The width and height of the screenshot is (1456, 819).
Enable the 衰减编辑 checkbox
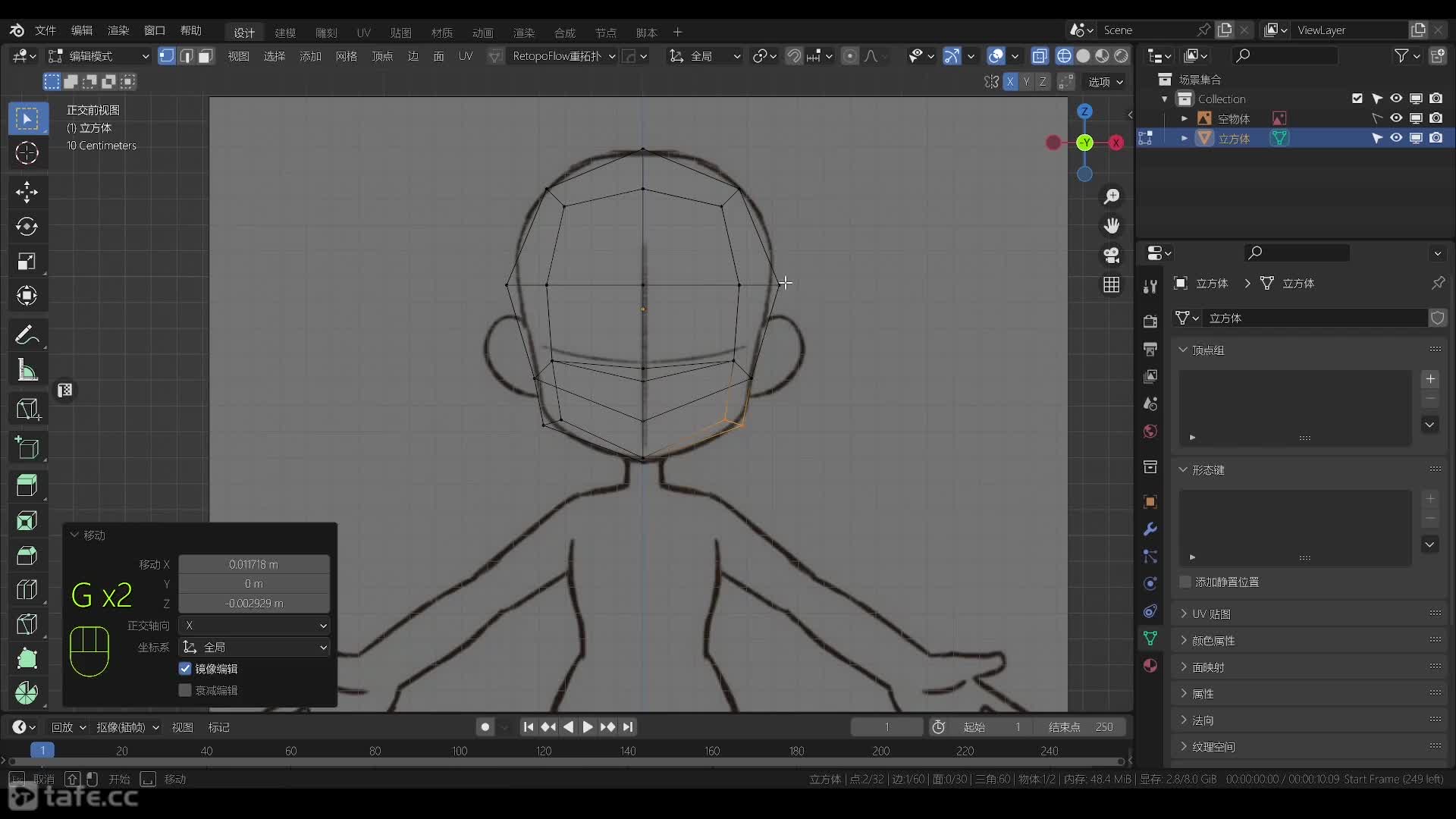coord(185,690)
